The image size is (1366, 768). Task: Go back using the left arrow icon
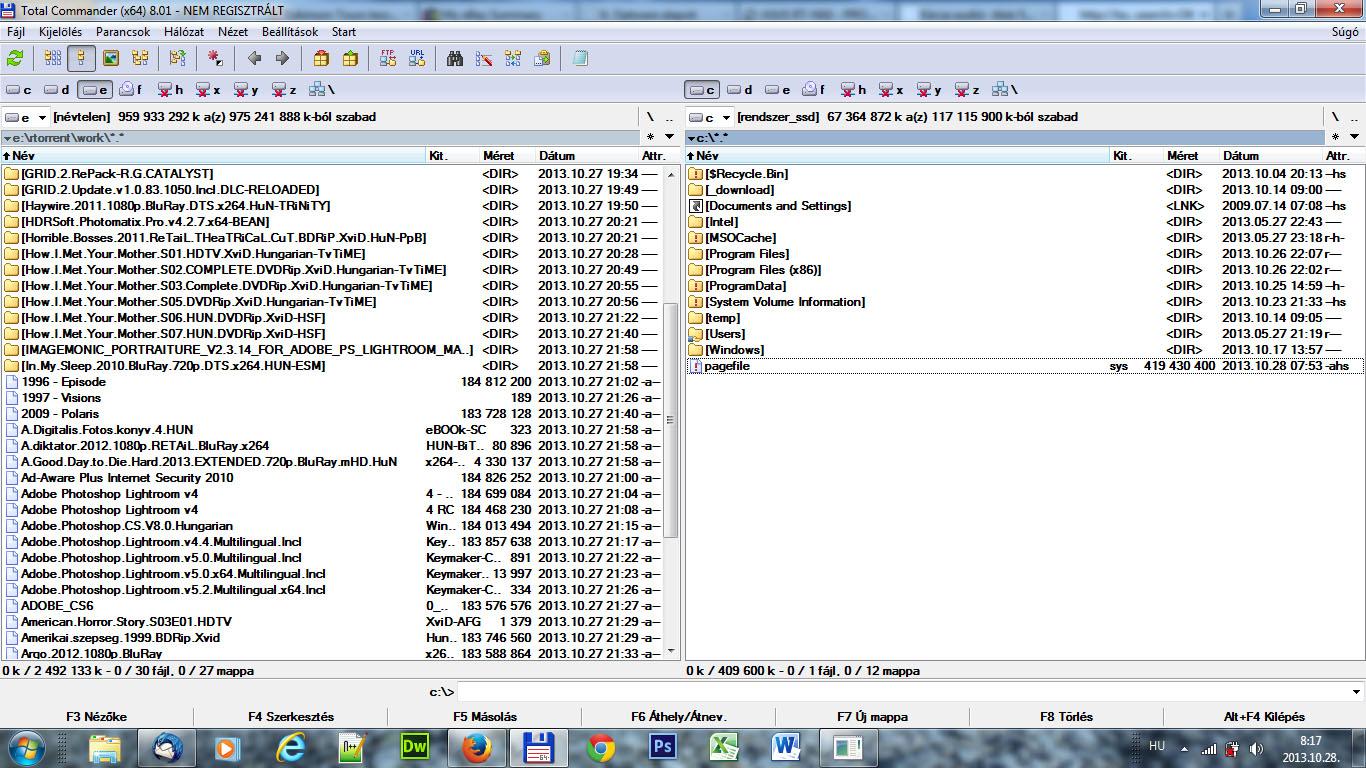click(254, 59)
